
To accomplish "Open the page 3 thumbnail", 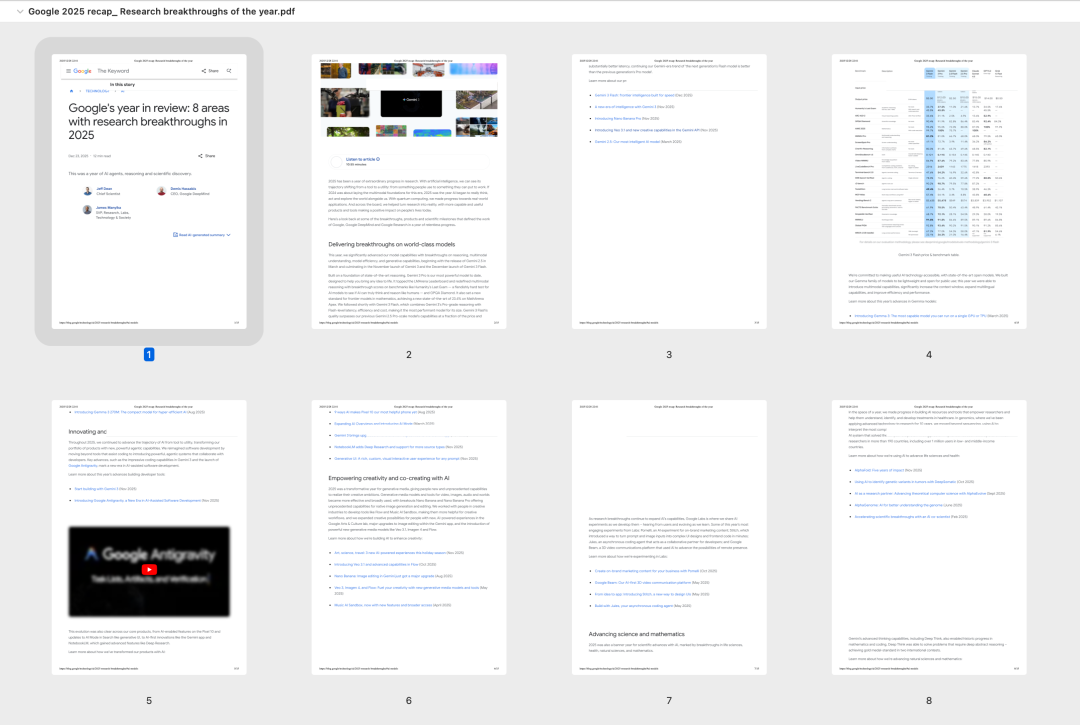I will (669, 191).
